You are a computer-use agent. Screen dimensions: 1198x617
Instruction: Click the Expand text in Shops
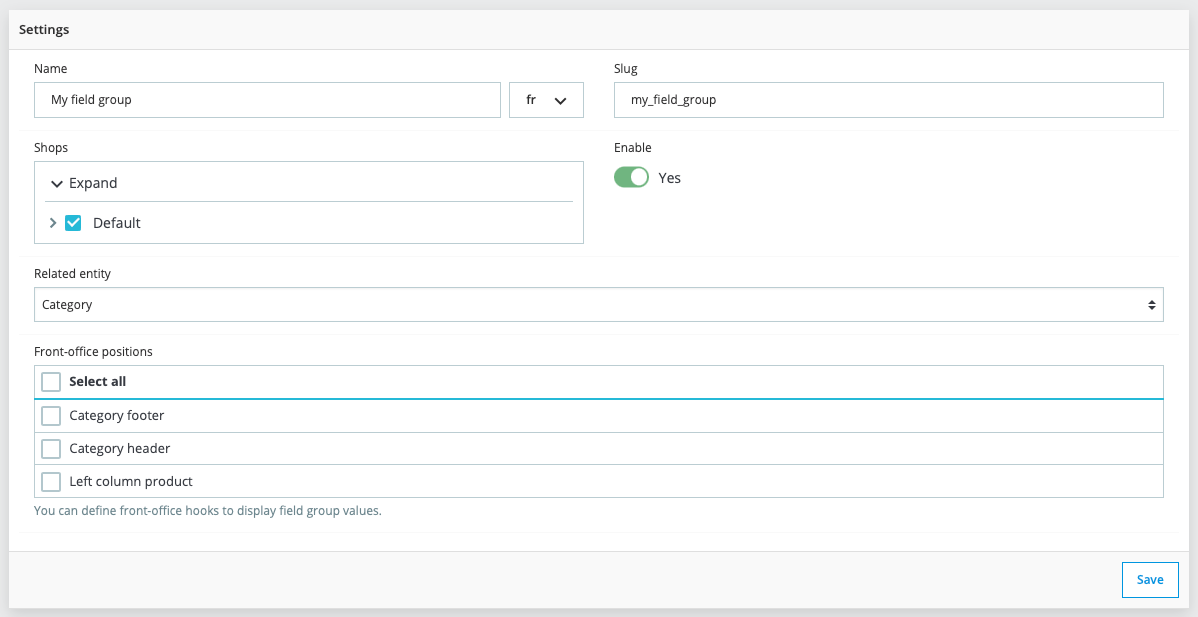(93, 184)
